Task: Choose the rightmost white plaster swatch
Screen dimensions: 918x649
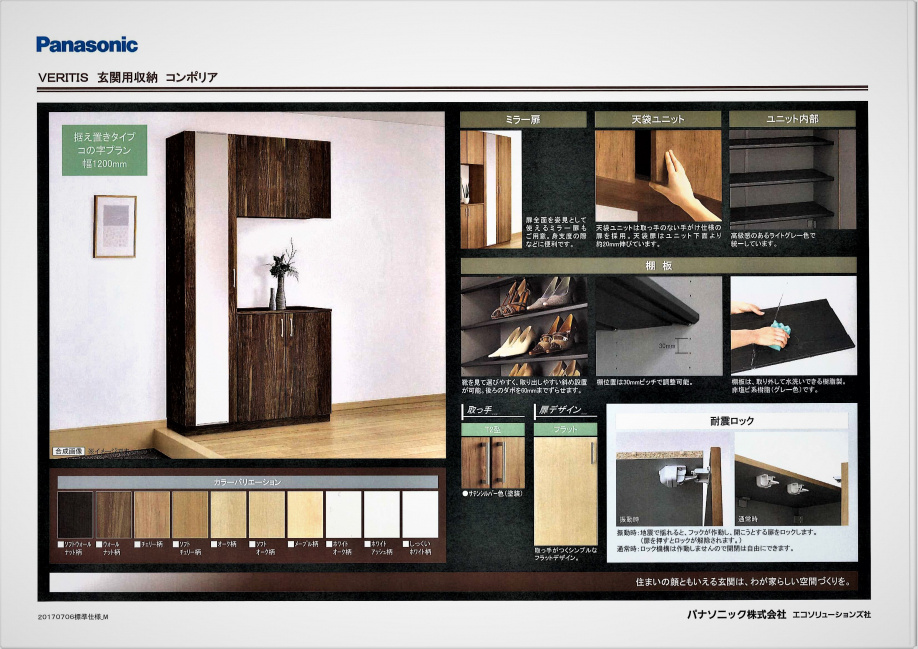Action: (x=419, y=514)
